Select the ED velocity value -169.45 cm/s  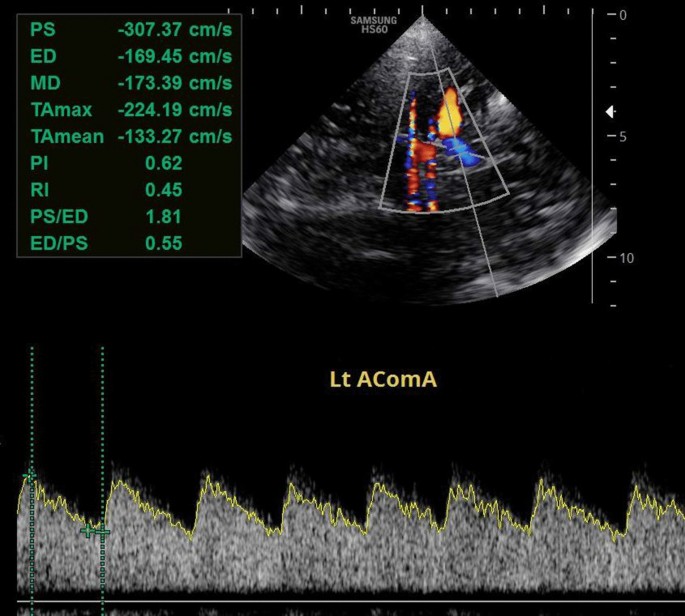point(174,56)
